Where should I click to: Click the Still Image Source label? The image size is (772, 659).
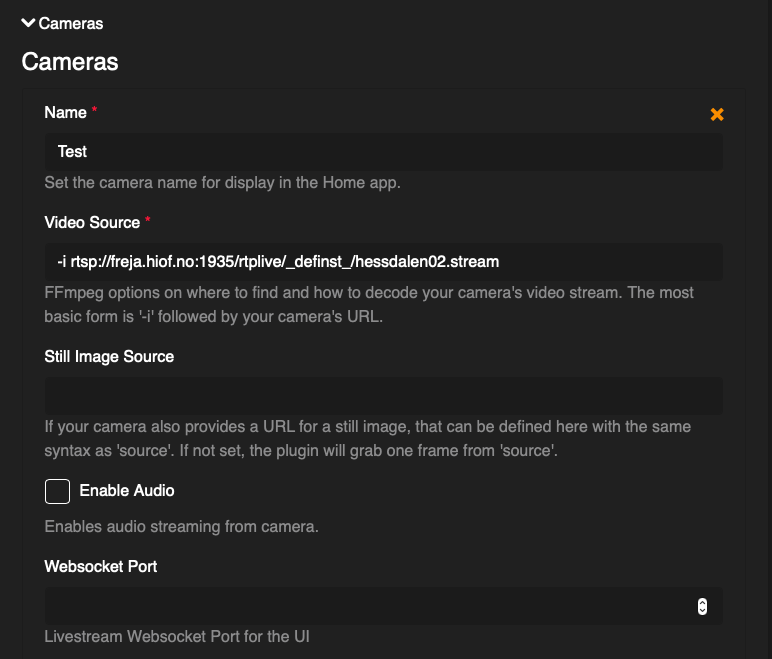tap(109, 356)
